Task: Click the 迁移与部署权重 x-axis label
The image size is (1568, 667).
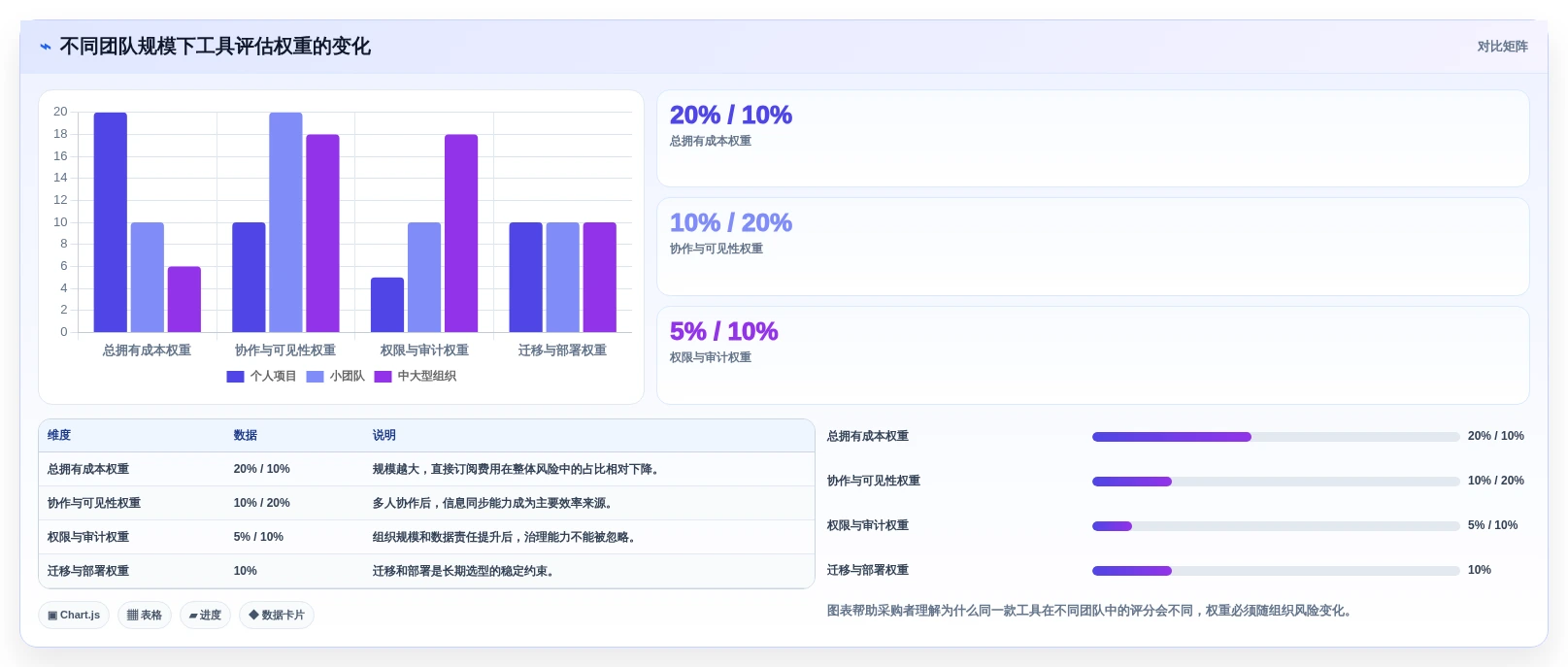Action: point(562,350)
